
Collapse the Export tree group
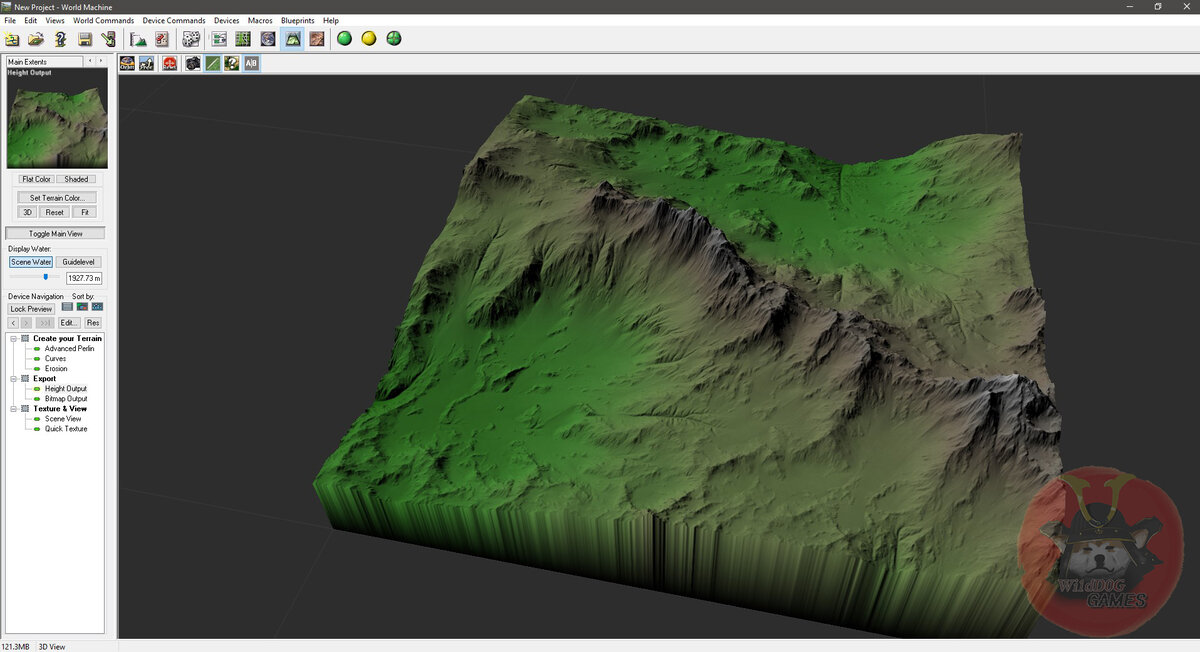pyautogui.click(x=14, y=379)
